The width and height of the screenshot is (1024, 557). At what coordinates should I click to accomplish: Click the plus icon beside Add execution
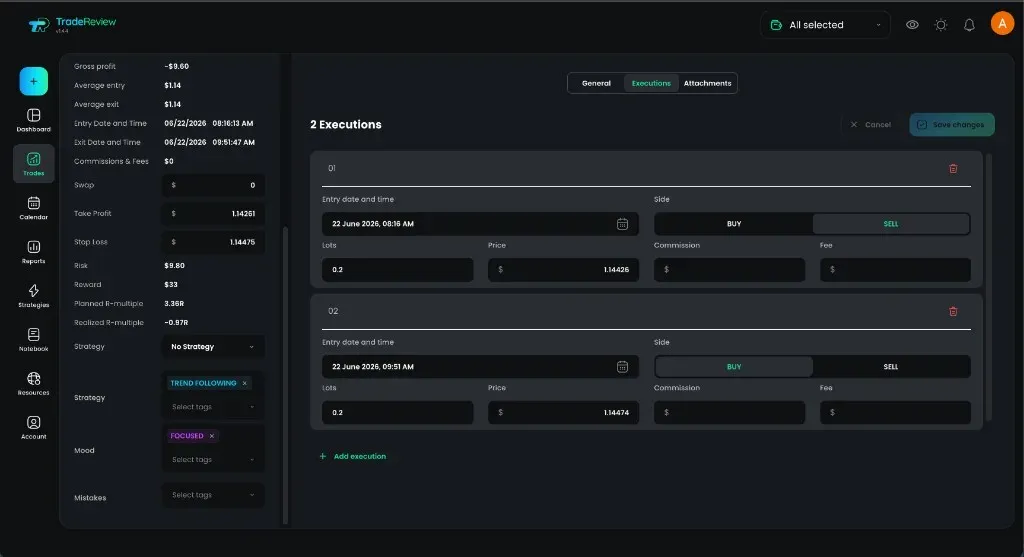point(323,456)
